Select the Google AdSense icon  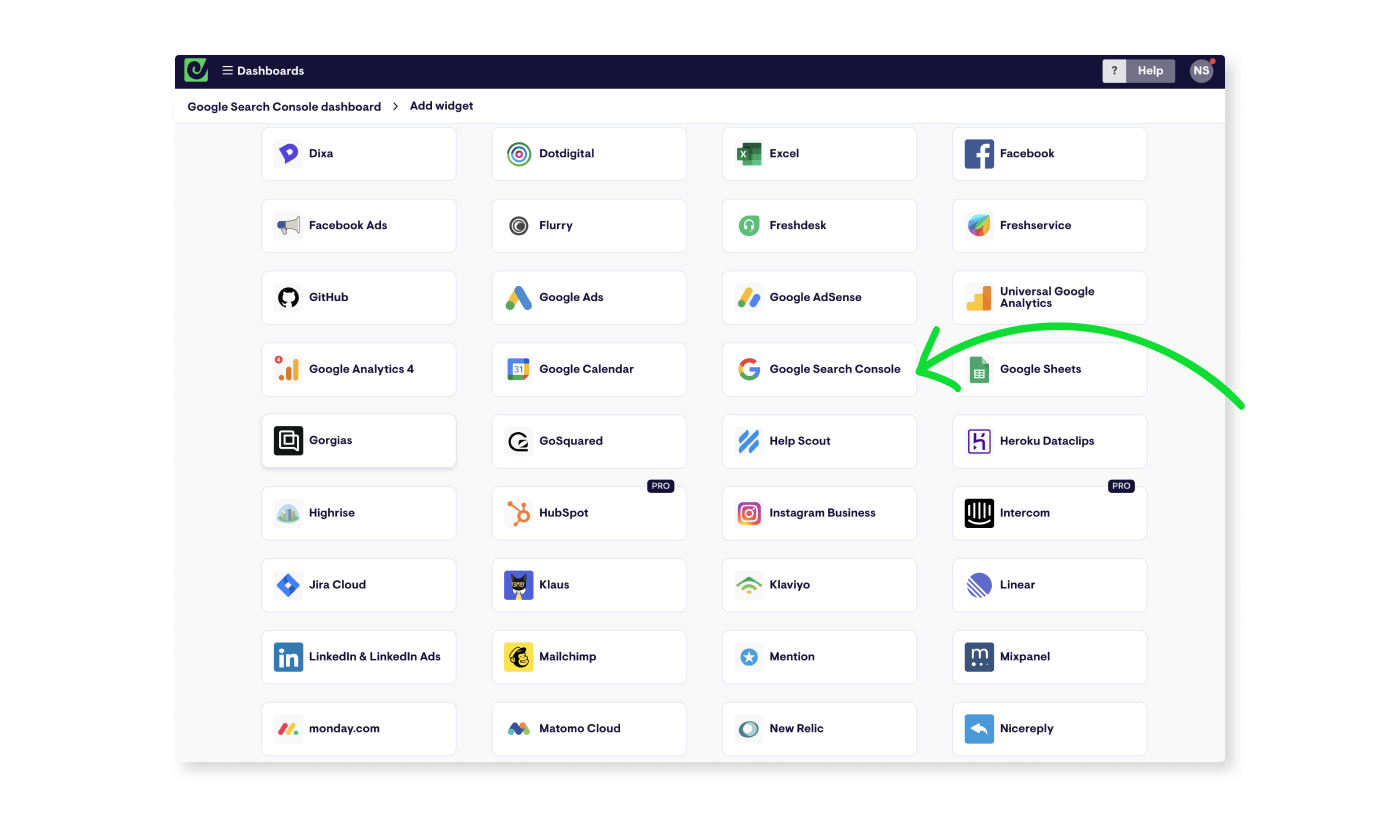click(x=749, y=298)
